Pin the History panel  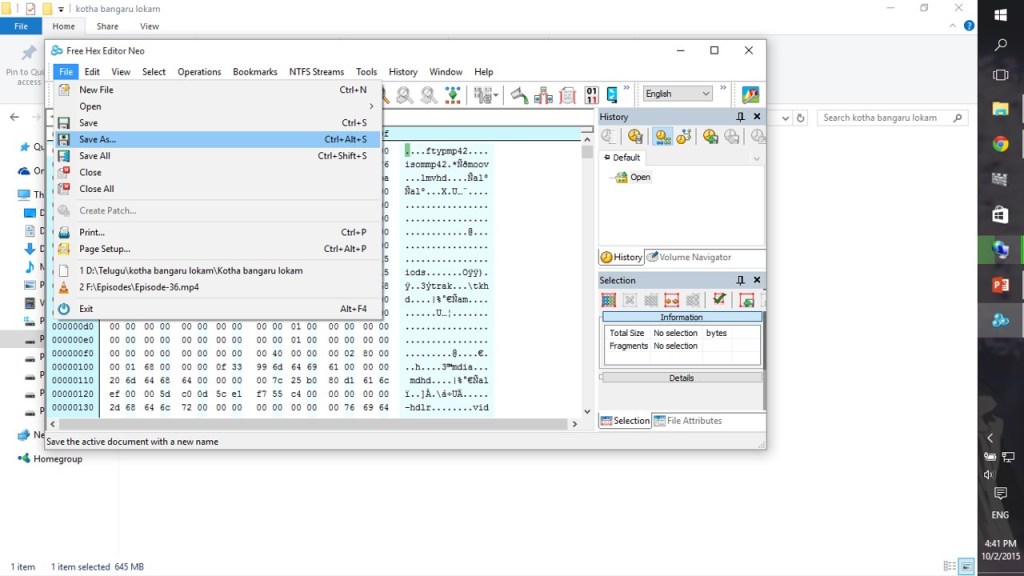740,116
